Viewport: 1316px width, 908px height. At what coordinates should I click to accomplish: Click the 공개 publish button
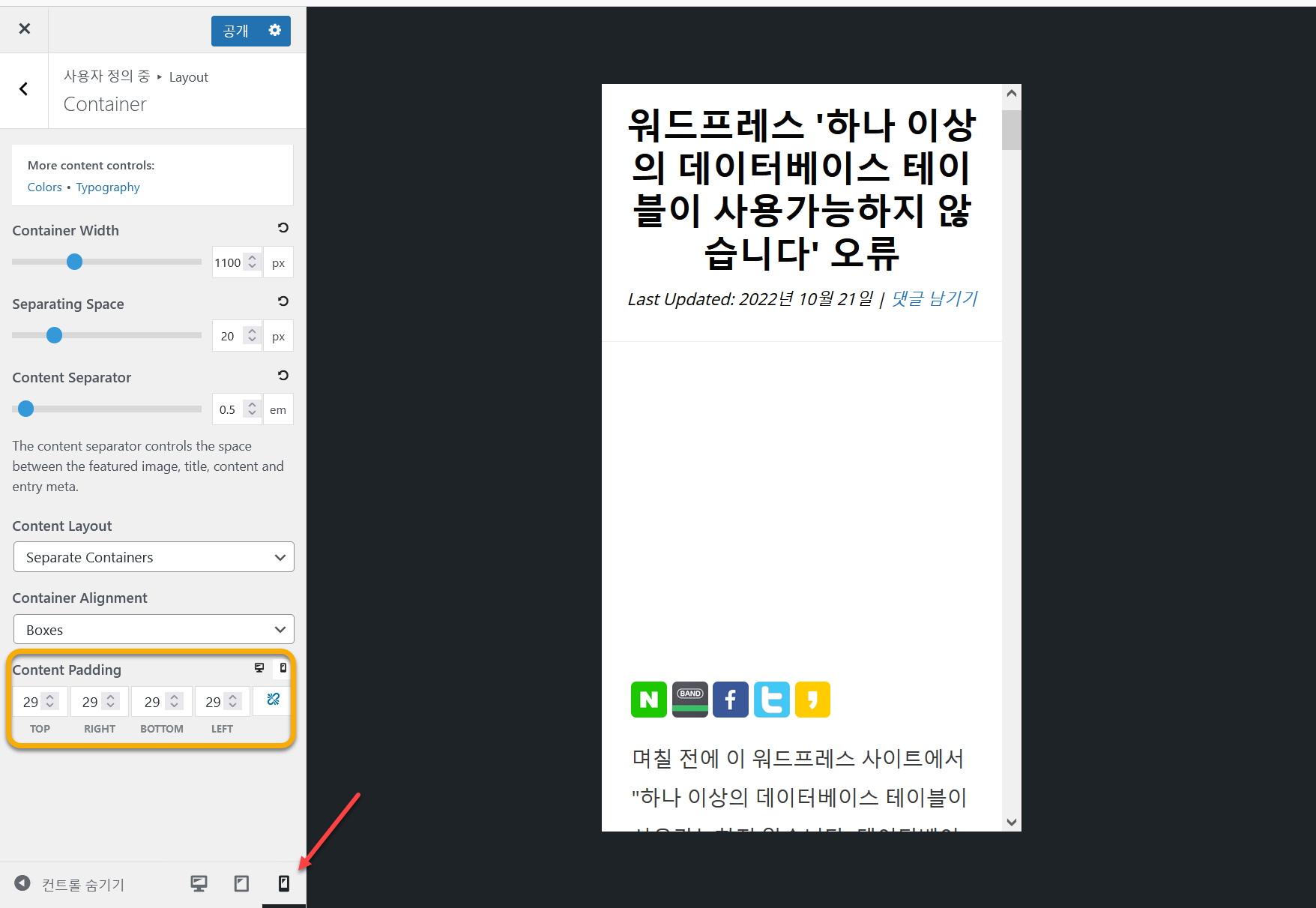click(234, 31)
